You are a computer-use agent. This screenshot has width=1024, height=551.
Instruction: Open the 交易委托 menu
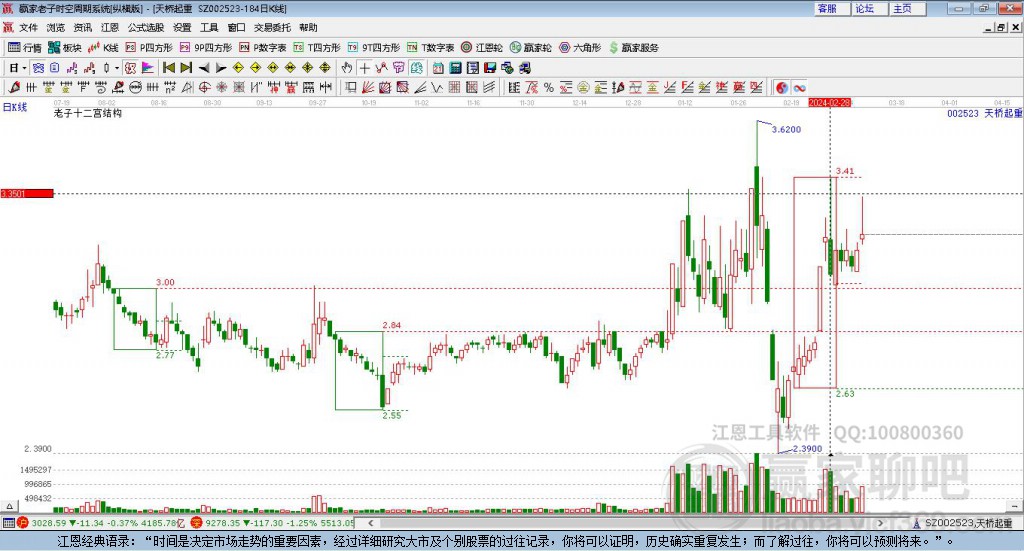[272, 27]
